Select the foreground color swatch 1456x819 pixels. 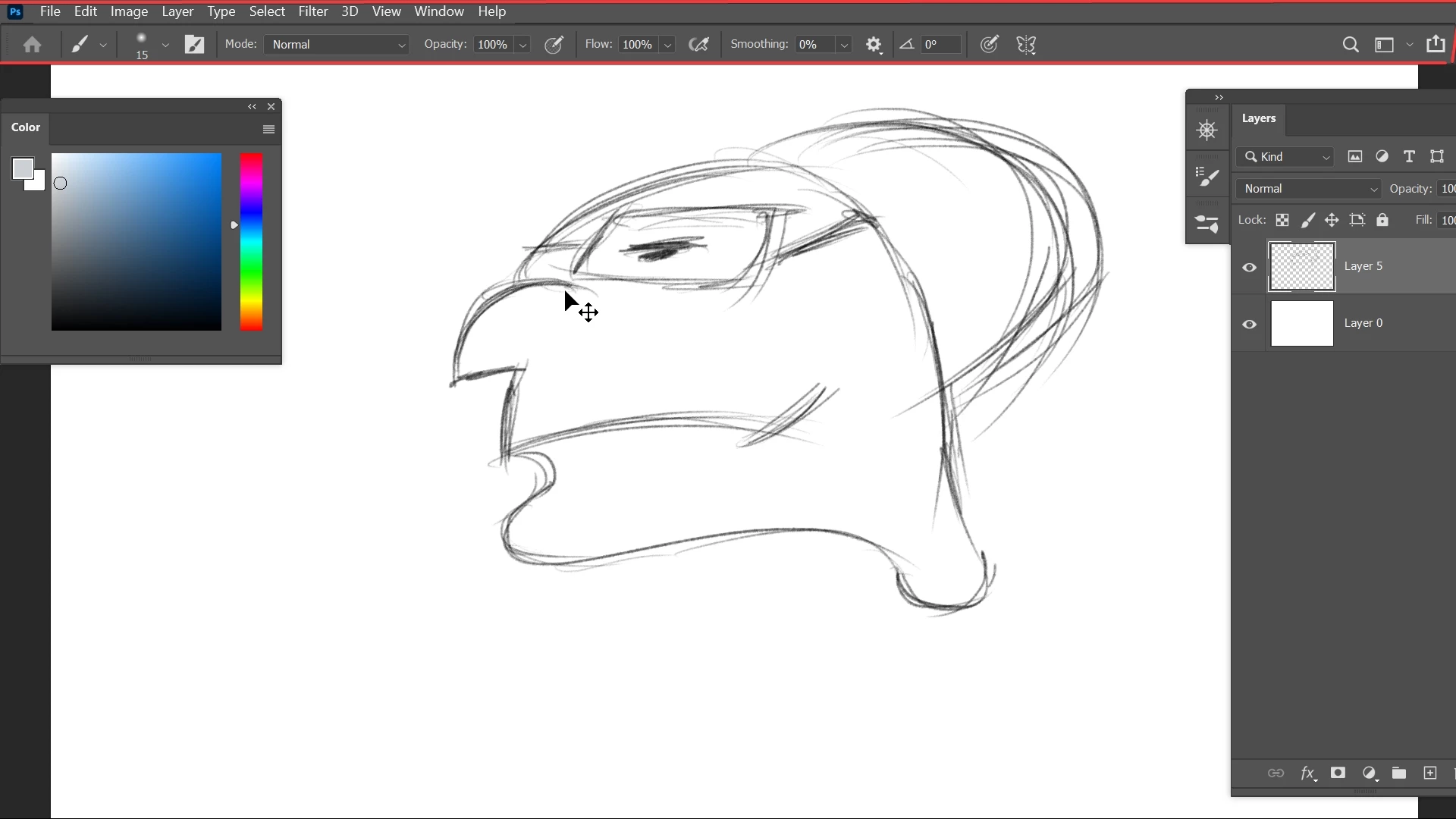tap(22, 168)
